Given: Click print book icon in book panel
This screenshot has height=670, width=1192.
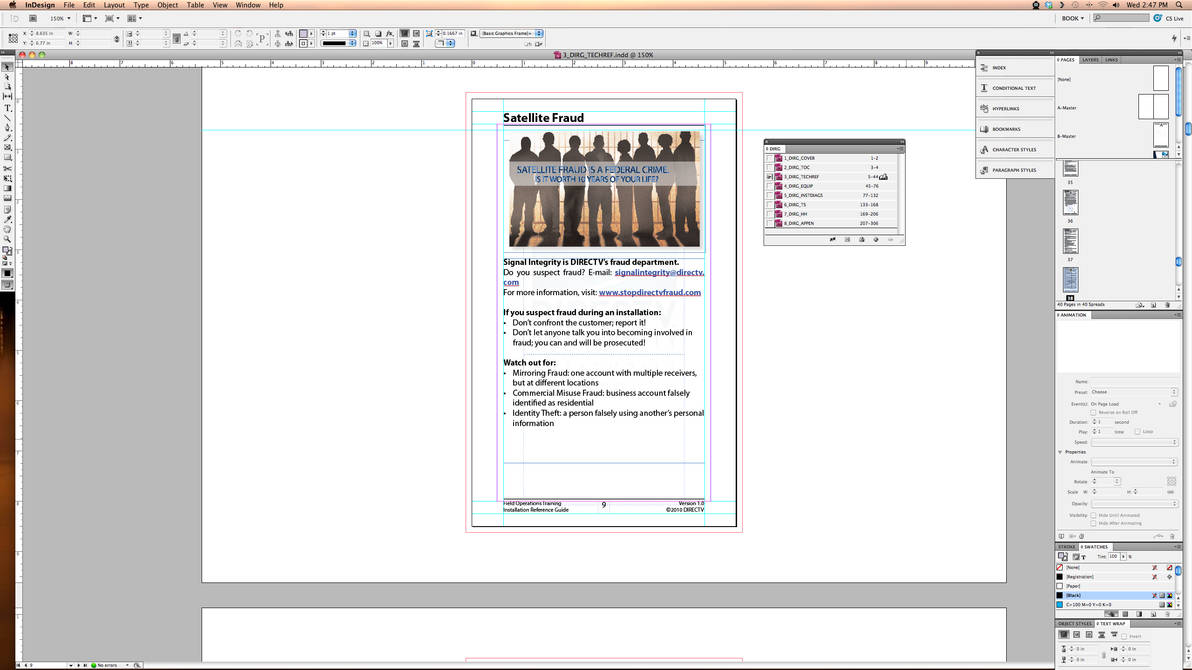Looking at the screenshot, I should click(861, 240).
